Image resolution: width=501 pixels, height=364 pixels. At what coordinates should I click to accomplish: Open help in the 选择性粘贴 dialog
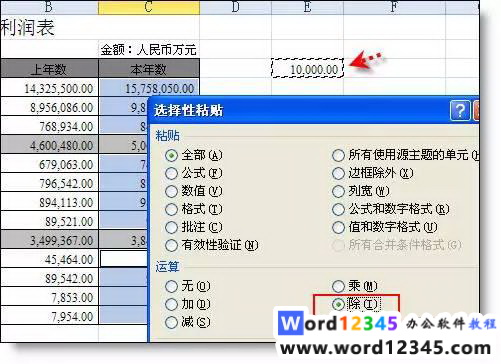[460, 110]
